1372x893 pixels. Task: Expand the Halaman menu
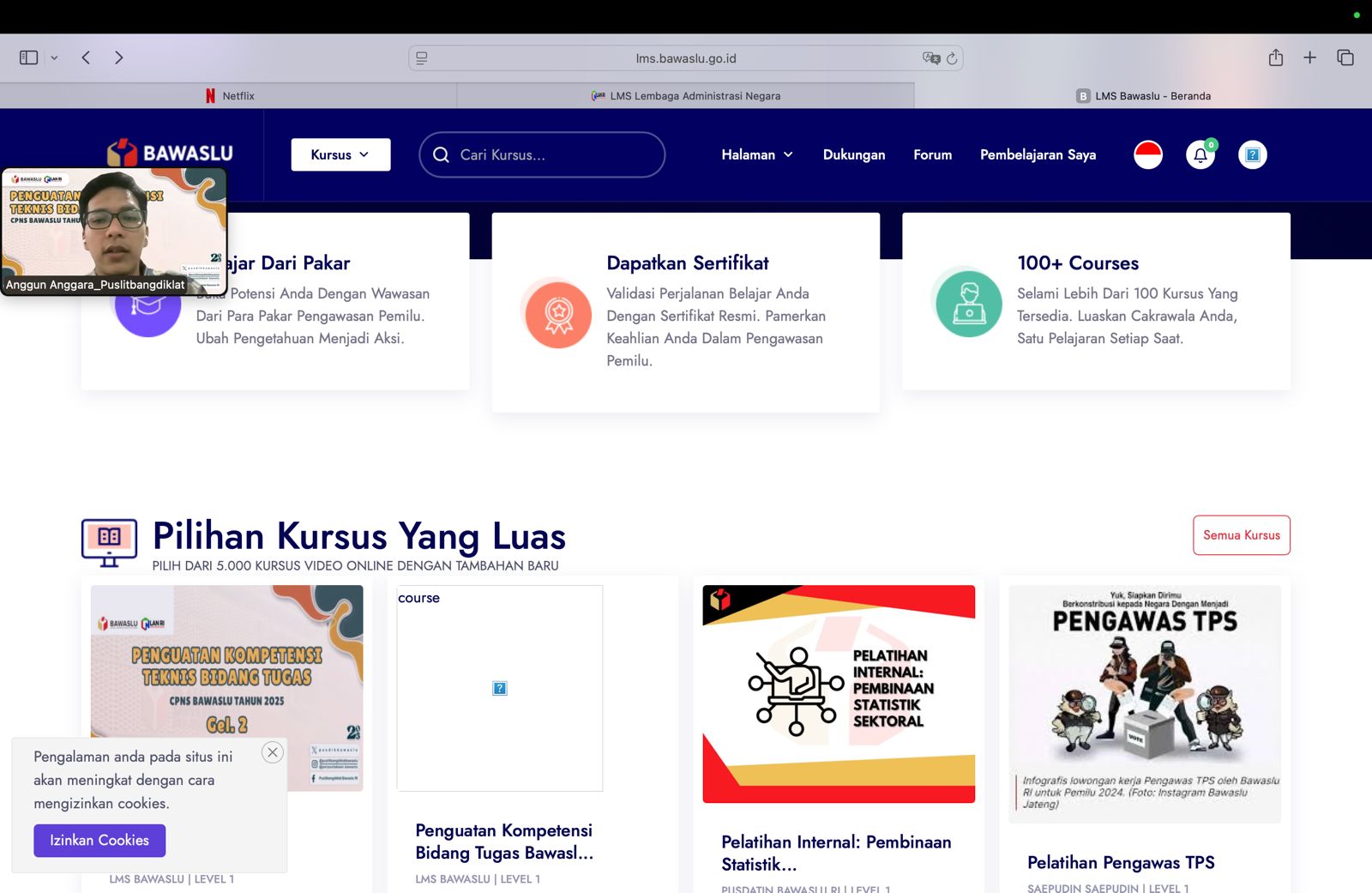click(756, 154)
